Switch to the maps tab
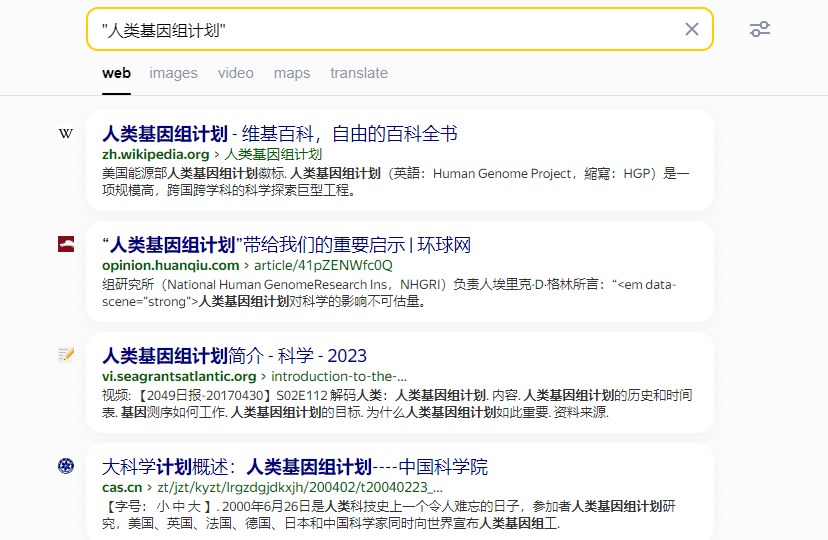The image size is (828, 540). pos(292,73)
